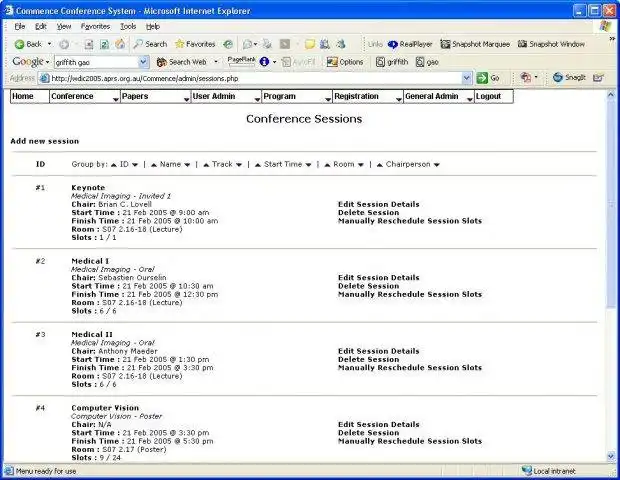Click the Address bar URL field

tap(251, 78)
